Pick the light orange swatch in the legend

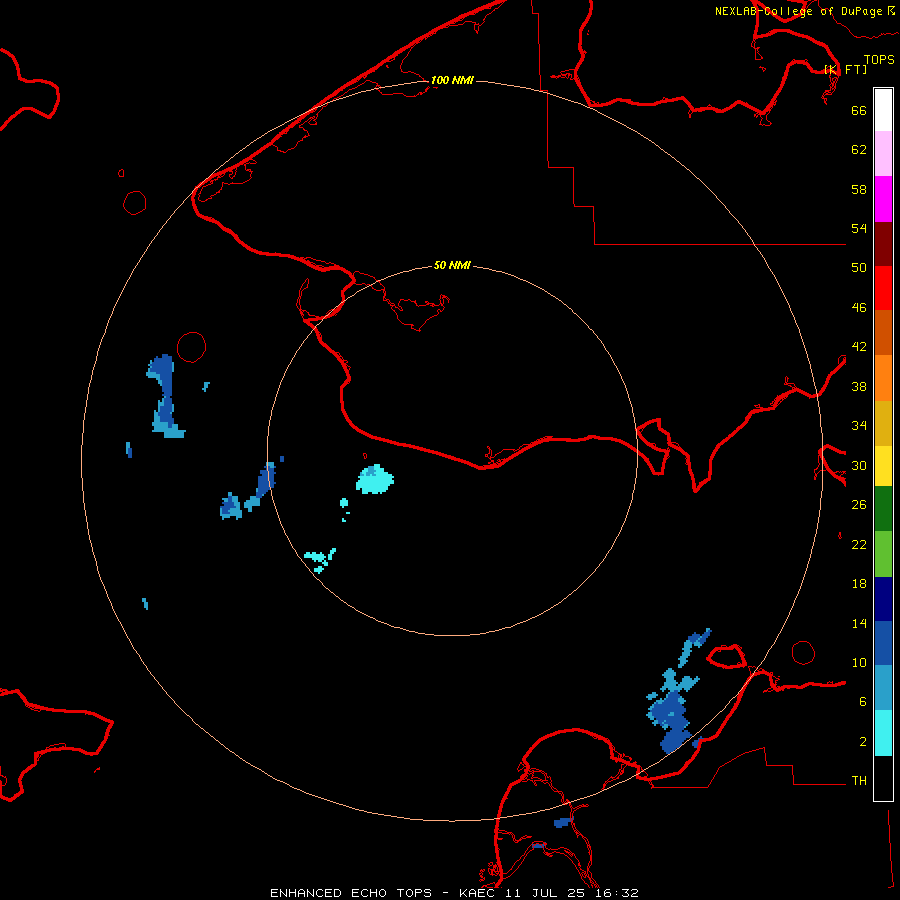[x=883, y=378]
